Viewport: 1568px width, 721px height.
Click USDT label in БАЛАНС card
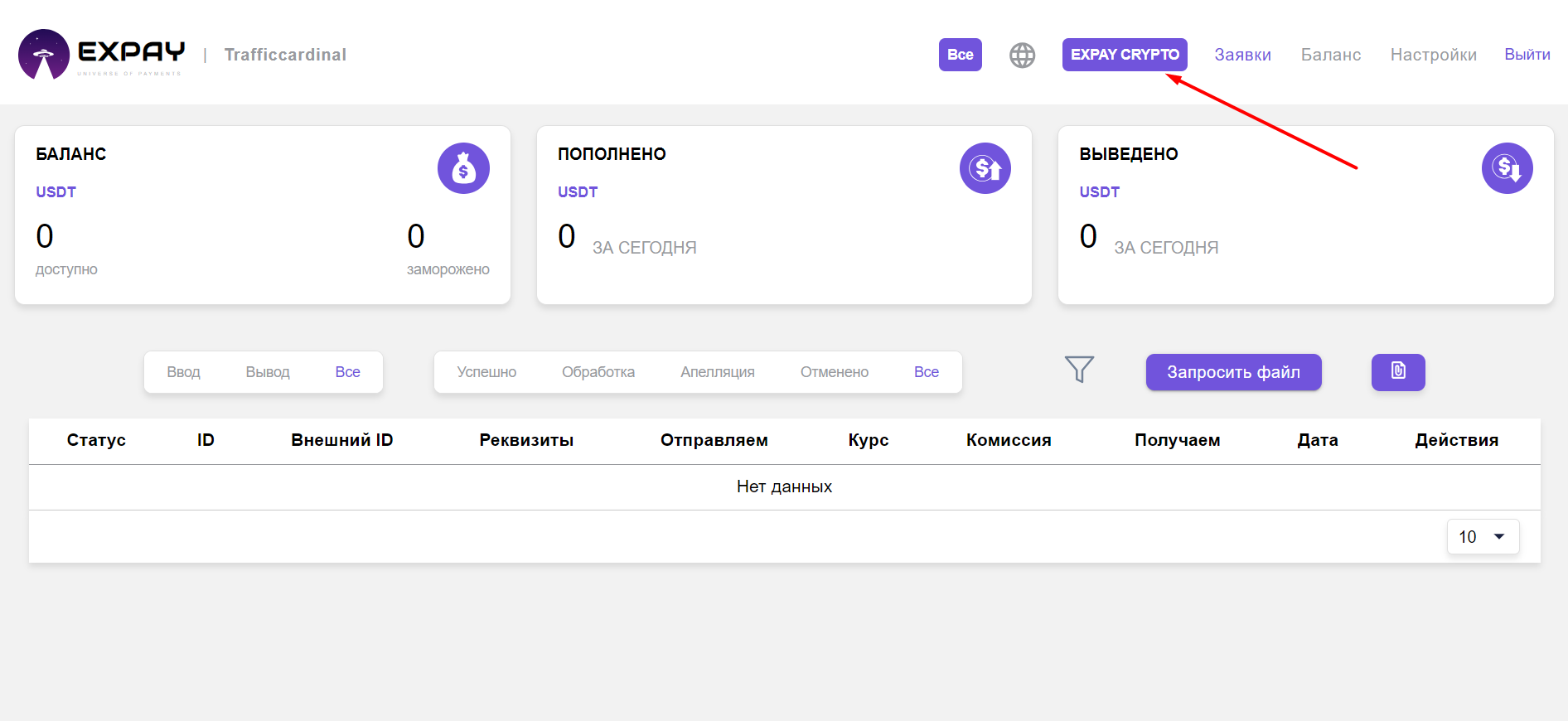tap(56, 192)
